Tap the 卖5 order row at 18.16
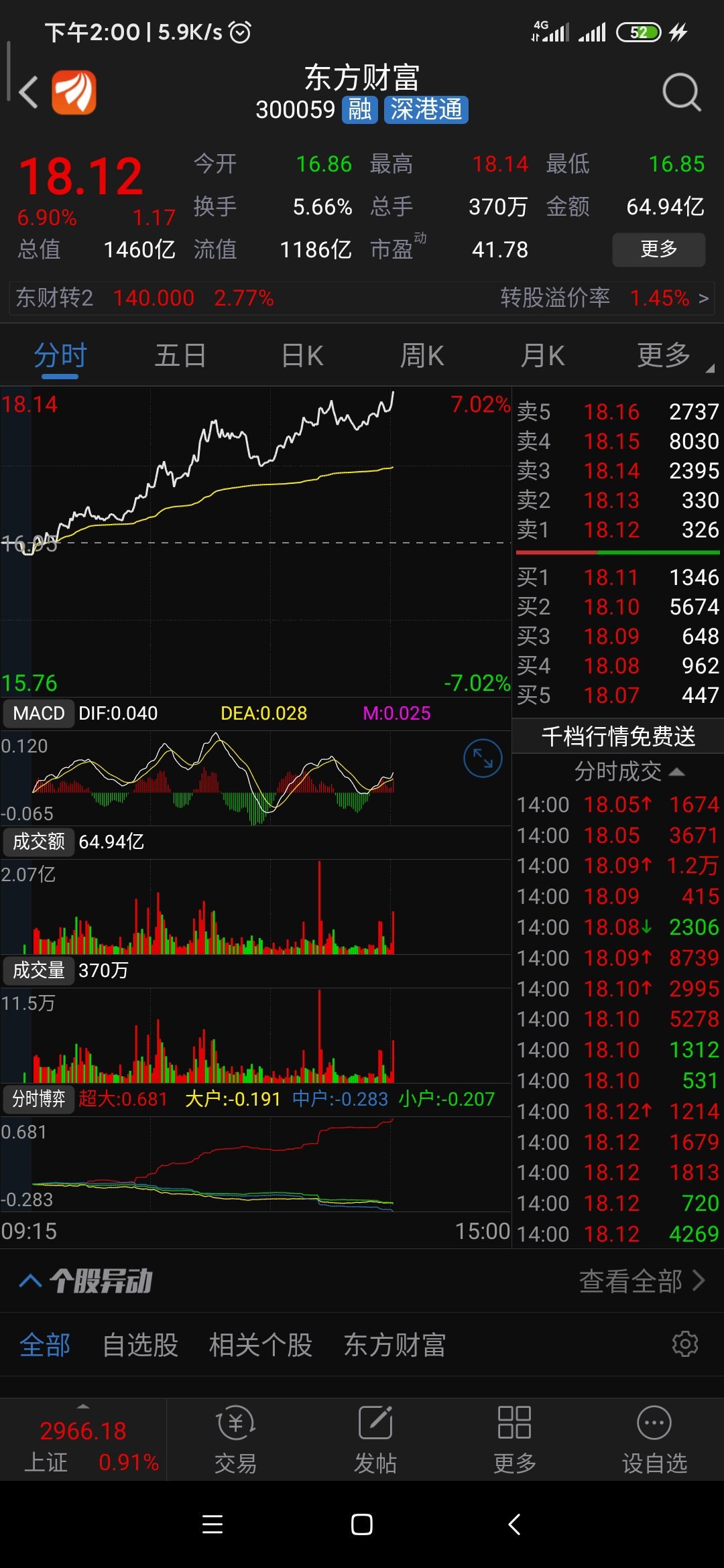Image resolution: width=724 pixels, height=1568 pixels. pyautogui.click(x=617, y=411)
